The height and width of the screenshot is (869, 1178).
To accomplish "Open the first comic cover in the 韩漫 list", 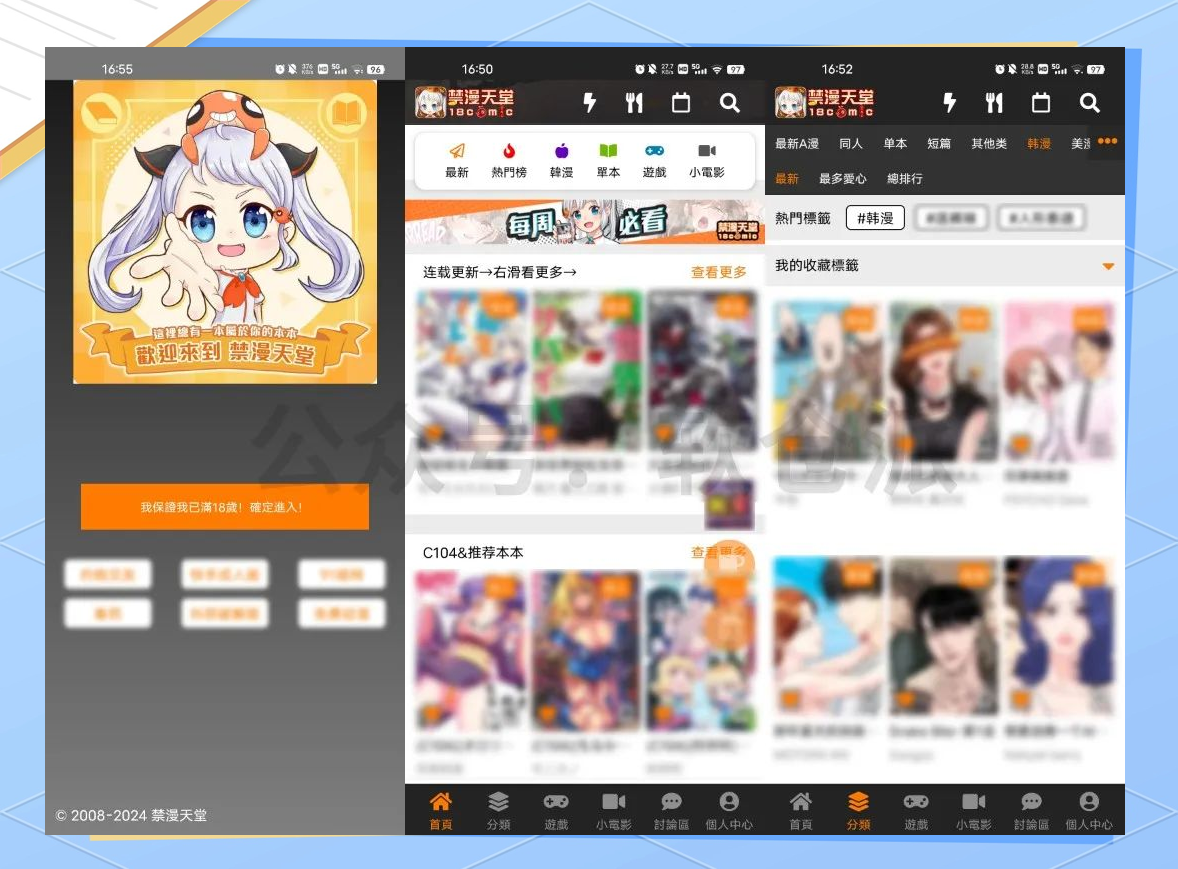I will click(x=828, y=382).
